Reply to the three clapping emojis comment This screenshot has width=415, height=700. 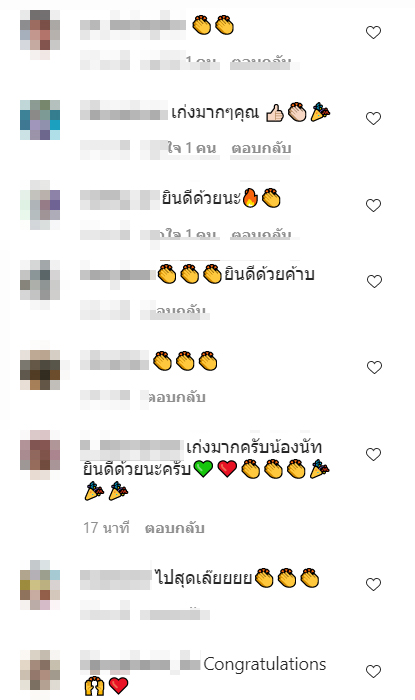click(176, 397)
